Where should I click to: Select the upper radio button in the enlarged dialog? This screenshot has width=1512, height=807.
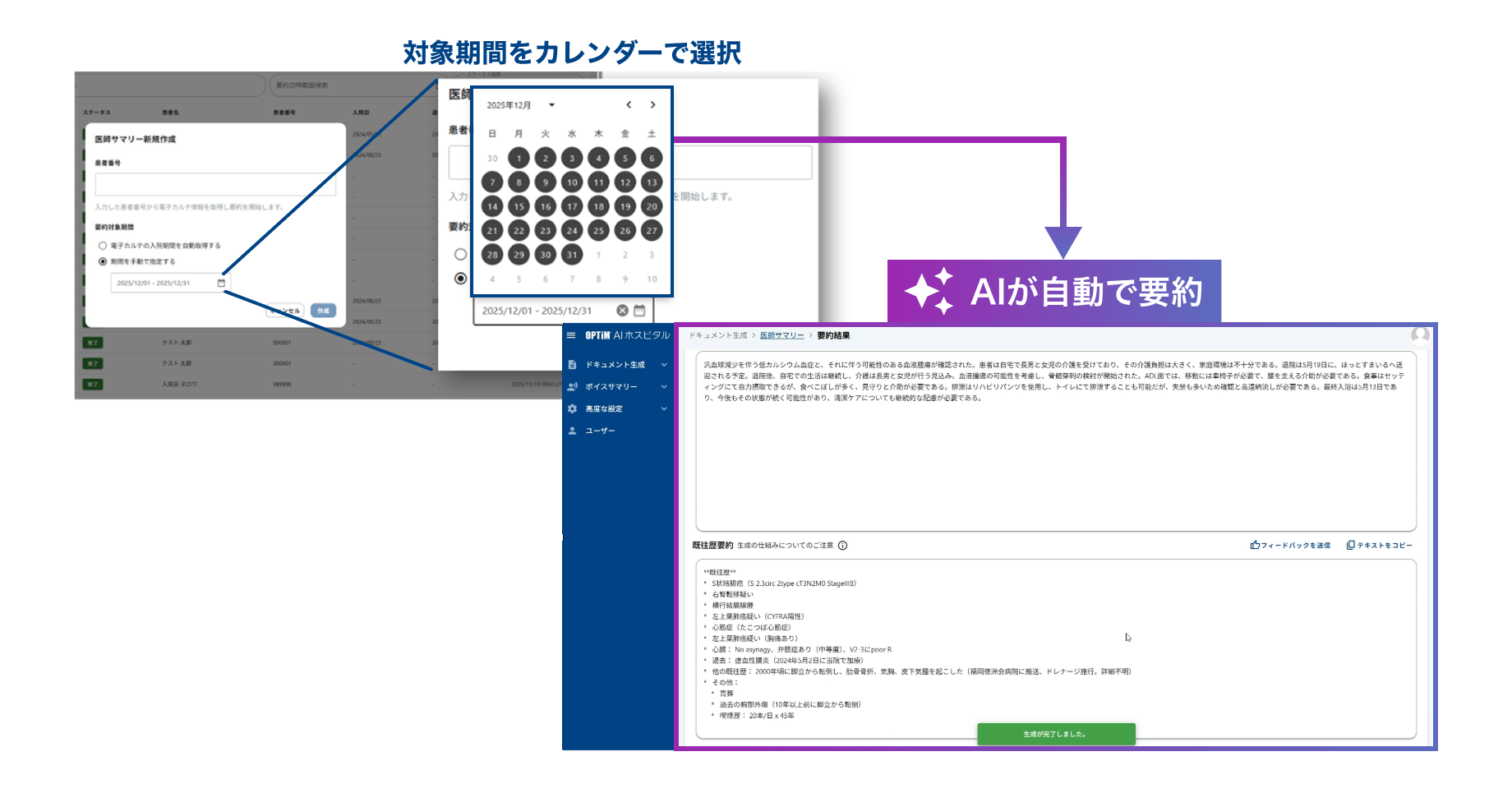(460, 255)
